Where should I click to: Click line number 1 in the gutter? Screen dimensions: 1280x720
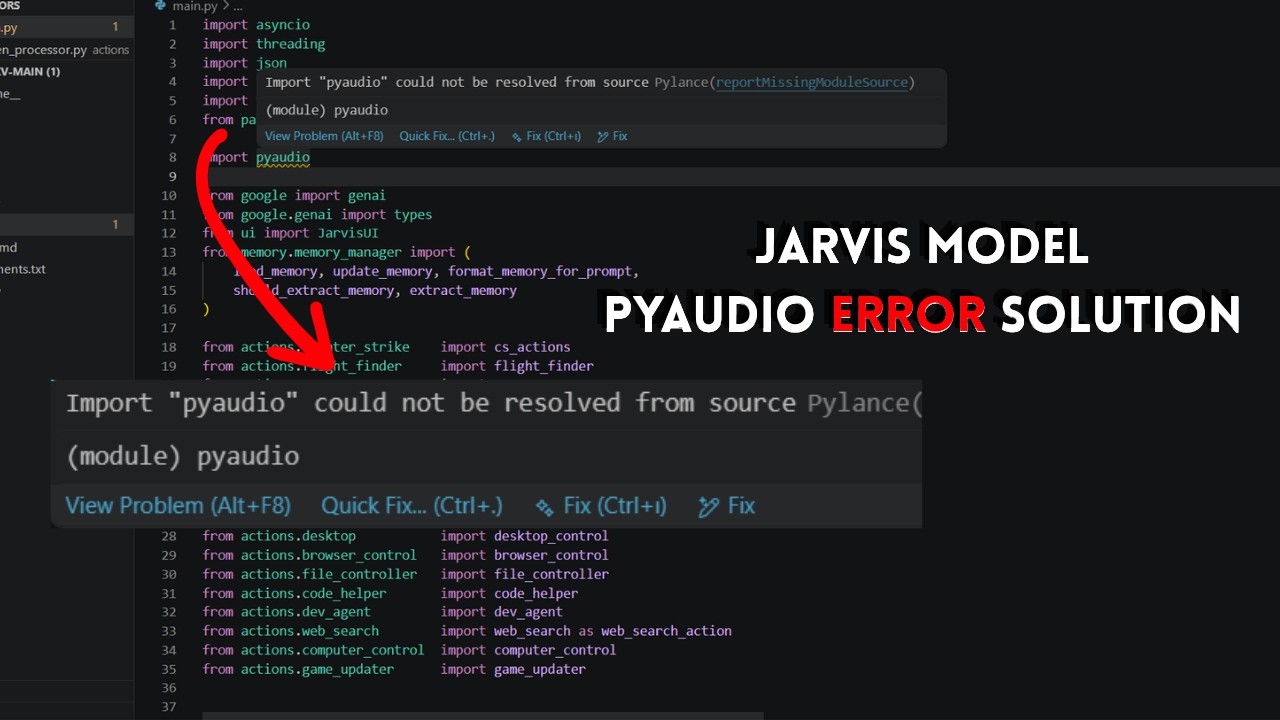(173, 24)
